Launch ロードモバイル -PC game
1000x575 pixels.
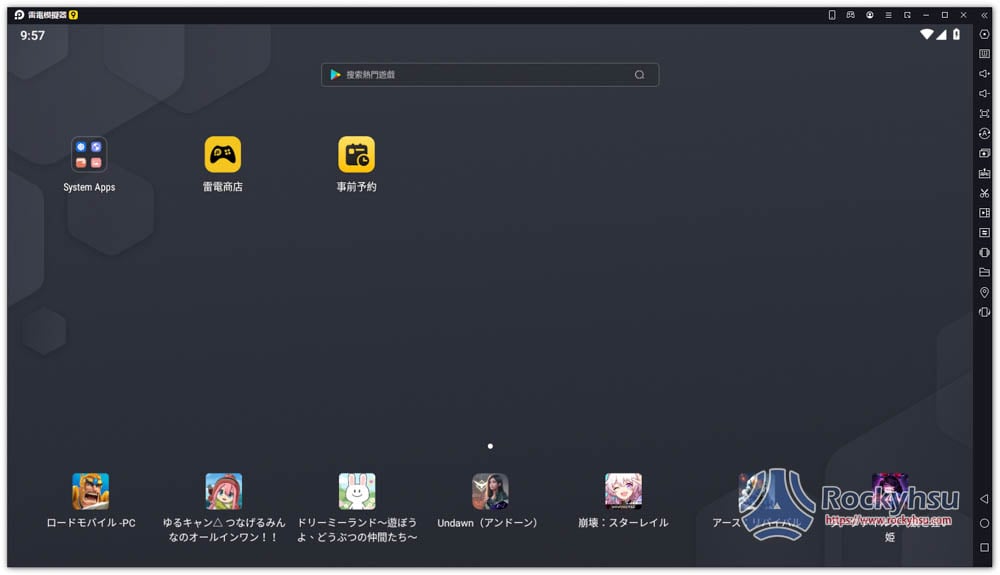(90, 491)
